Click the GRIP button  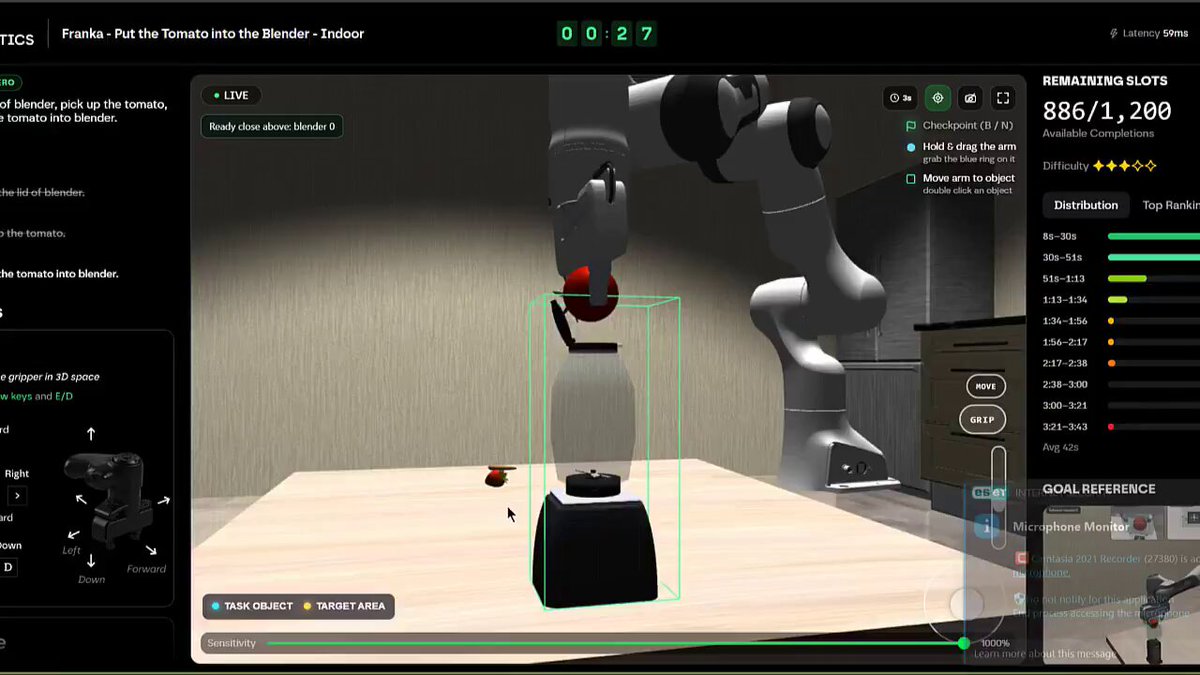pos(982,419)
